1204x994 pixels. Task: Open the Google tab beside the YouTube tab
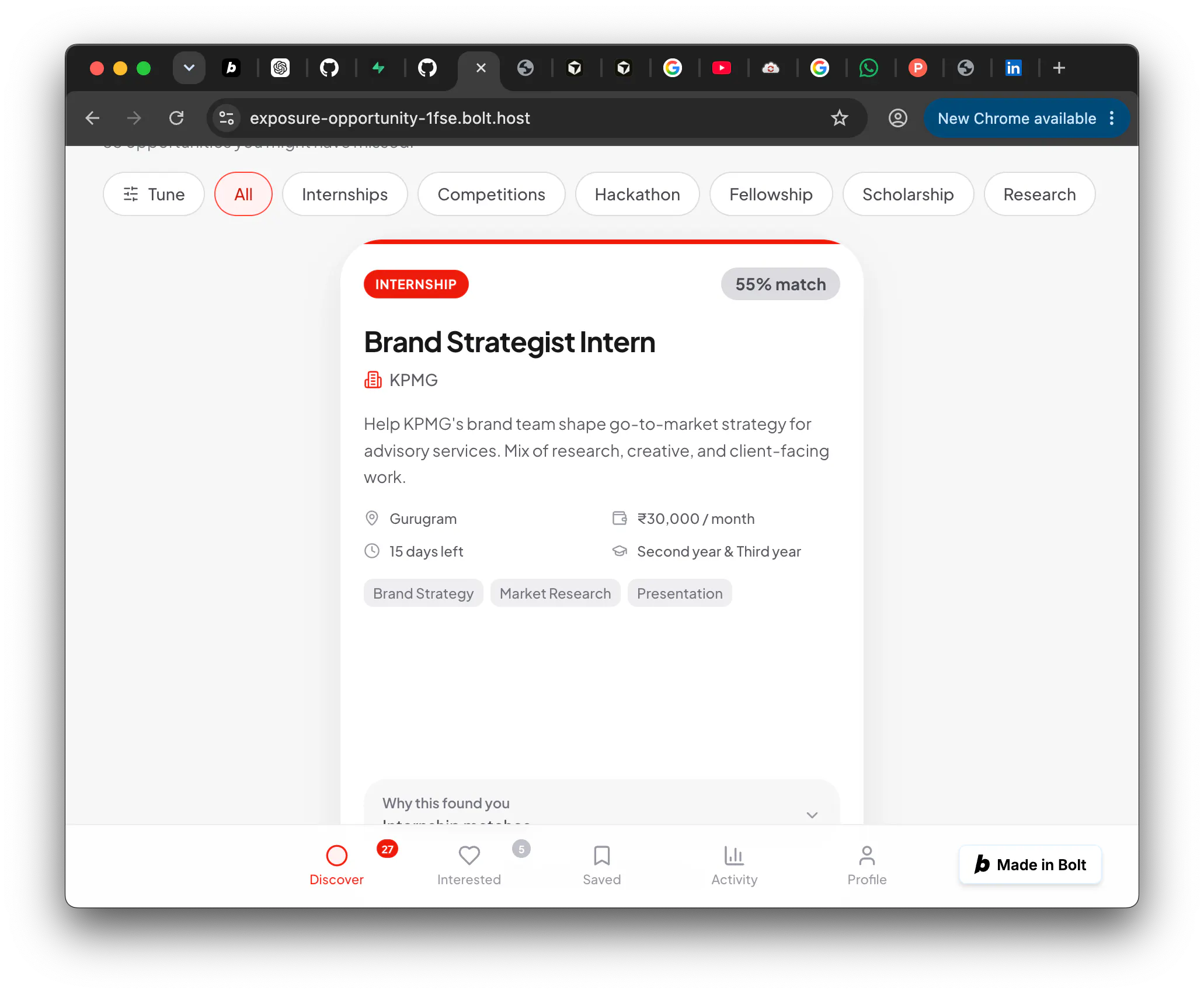[x=673, y=68]
